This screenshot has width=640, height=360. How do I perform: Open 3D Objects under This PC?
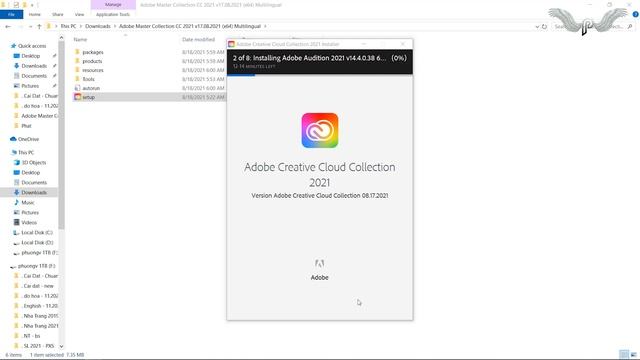[33, 162]
